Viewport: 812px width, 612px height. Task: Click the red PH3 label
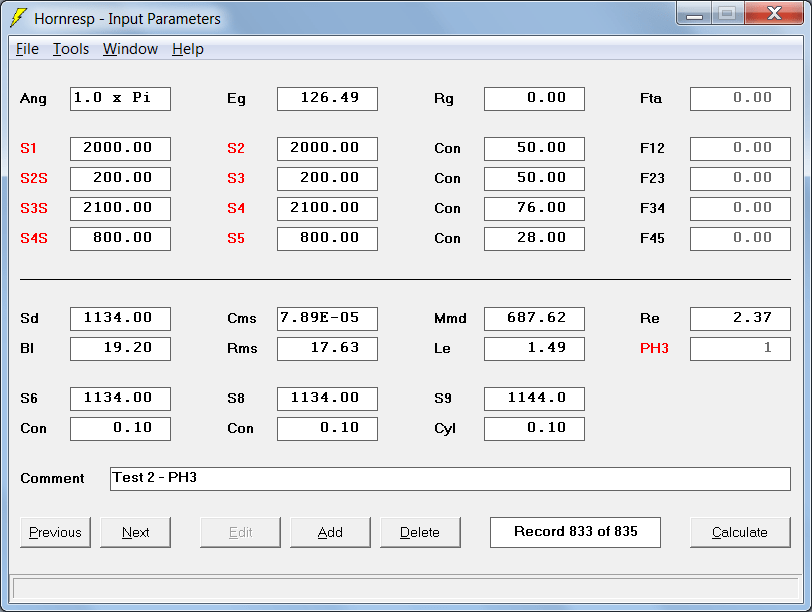tap(654, 348)
